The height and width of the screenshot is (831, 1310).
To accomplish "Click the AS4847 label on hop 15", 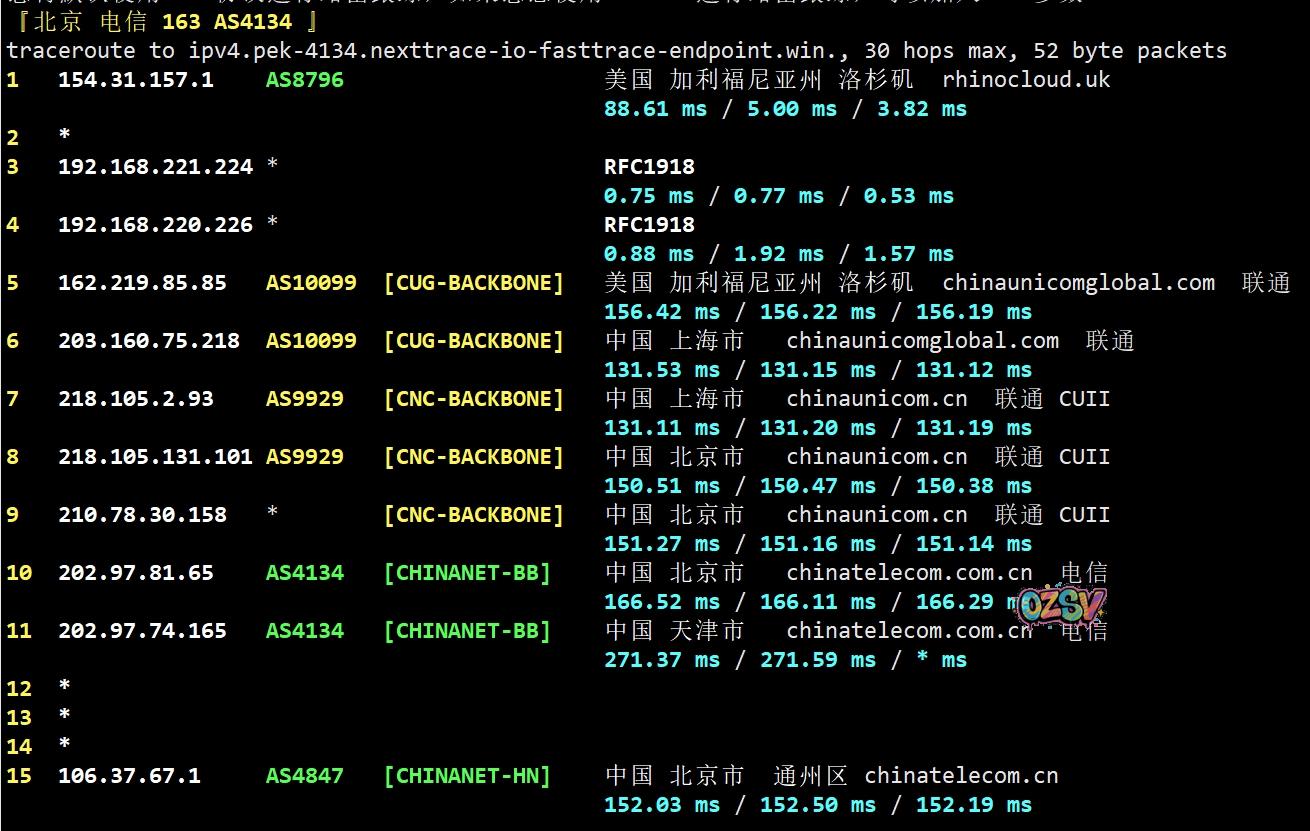I will (304, 776).
